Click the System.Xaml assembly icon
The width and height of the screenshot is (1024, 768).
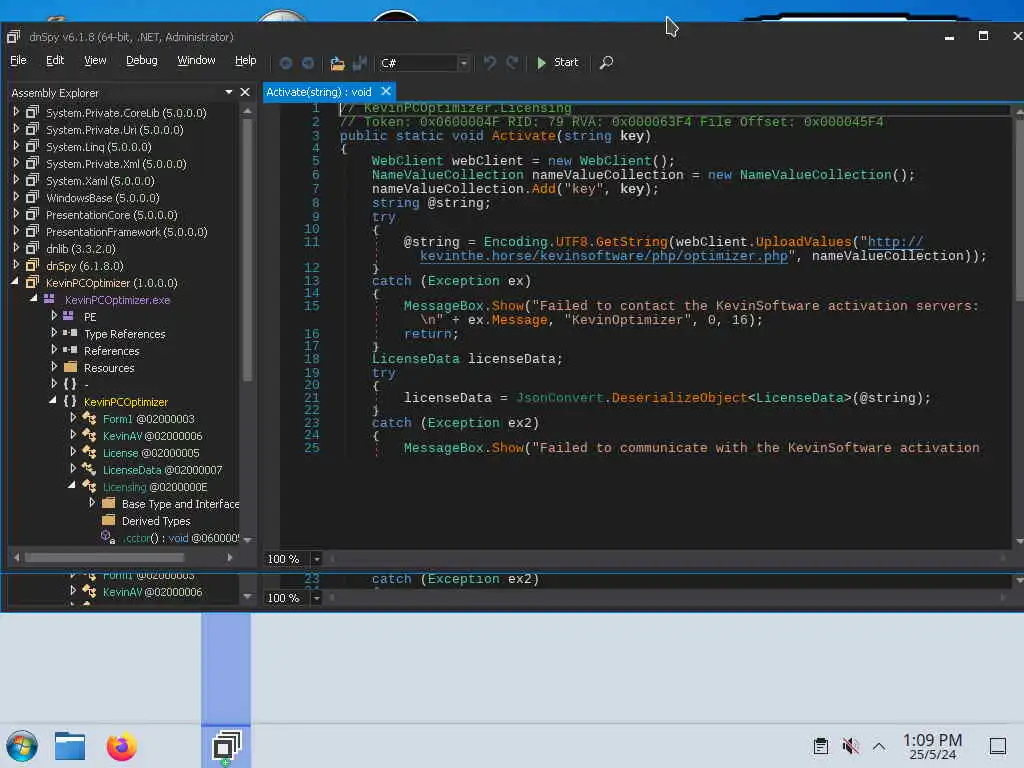(32, 180)
